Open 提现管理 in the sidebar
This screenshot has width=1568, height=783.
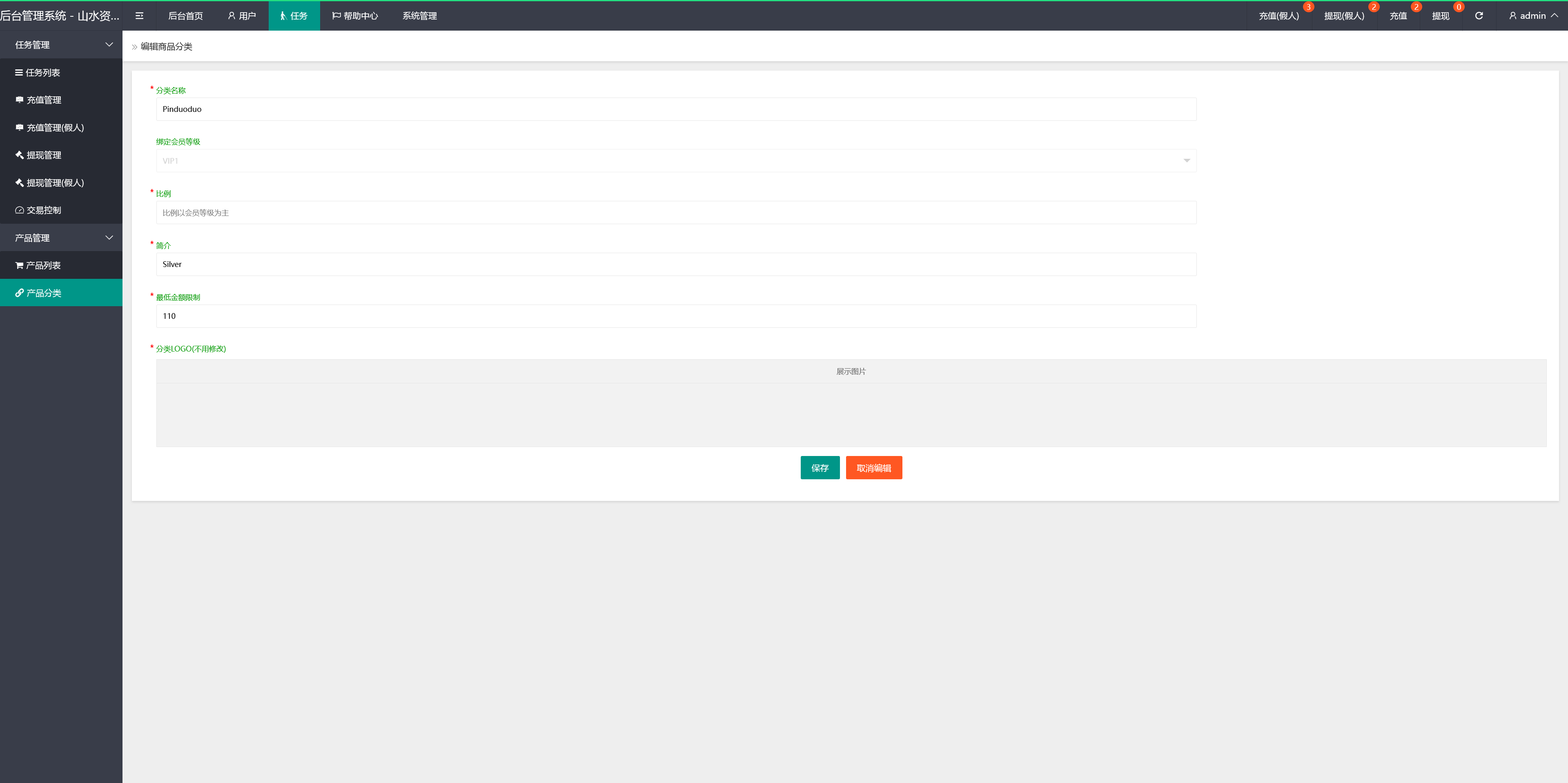click(44, 155)
